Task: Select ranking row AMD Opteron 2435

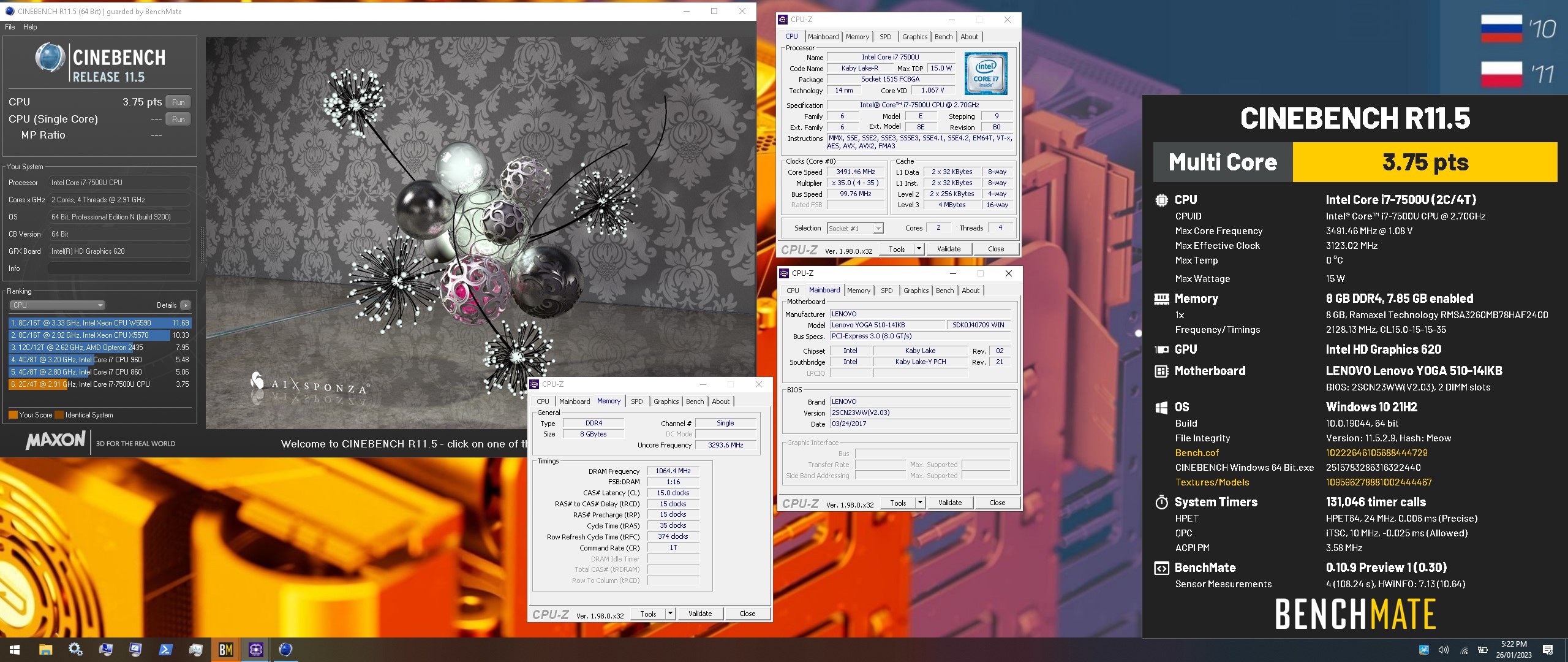Action: (100, 348)
